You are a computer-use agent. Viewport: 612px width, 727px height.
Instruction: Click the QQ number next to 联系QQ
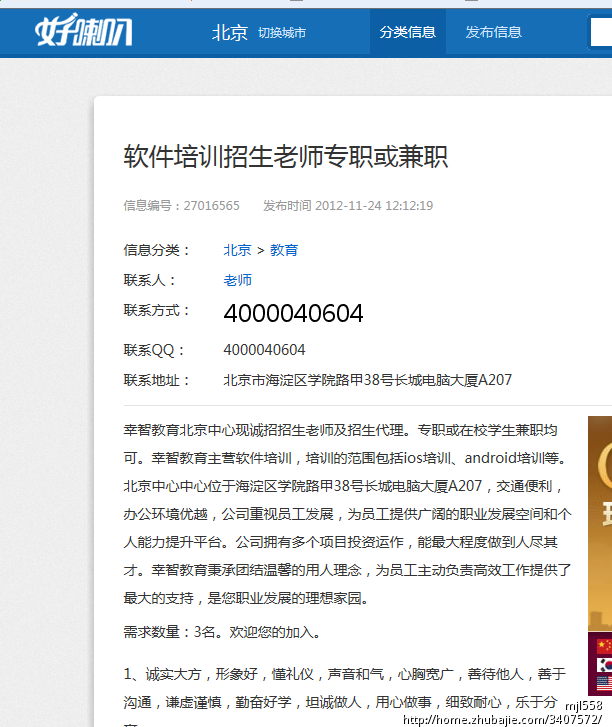point(264,350)
